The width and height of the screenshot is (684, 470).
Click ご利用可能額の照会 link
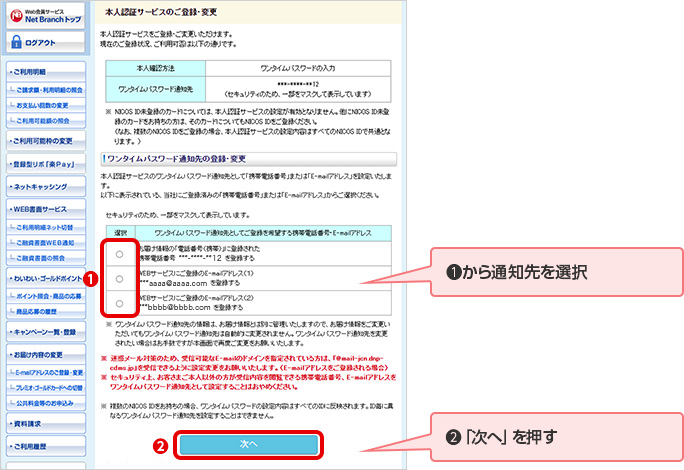click(x=48, y=120)
